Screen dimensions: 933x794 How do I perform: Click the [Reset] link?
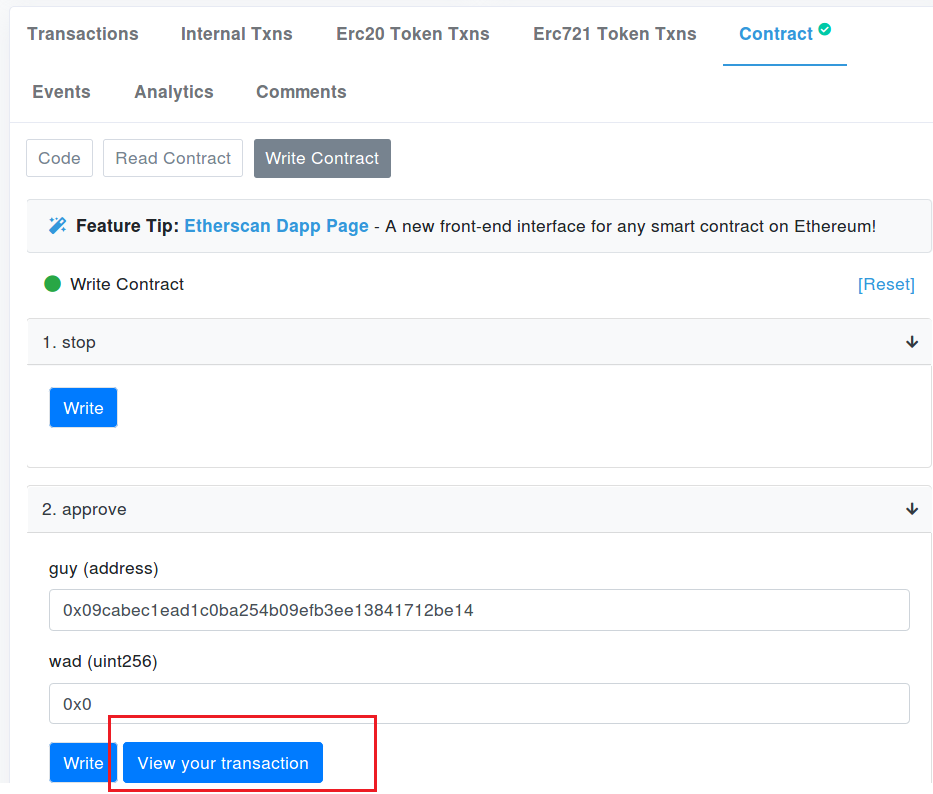[x=886, y=285]
